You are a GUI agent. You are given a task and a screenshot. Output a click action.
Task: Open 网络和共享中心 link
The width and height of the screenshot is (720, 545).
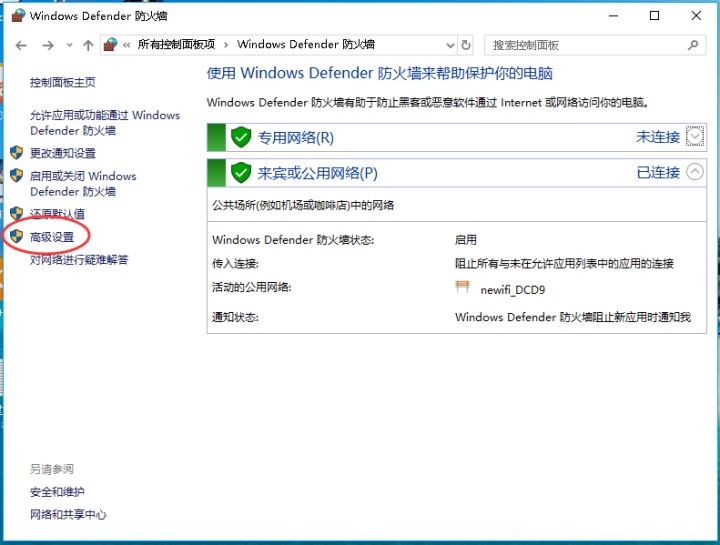click(x=68, y=515)
